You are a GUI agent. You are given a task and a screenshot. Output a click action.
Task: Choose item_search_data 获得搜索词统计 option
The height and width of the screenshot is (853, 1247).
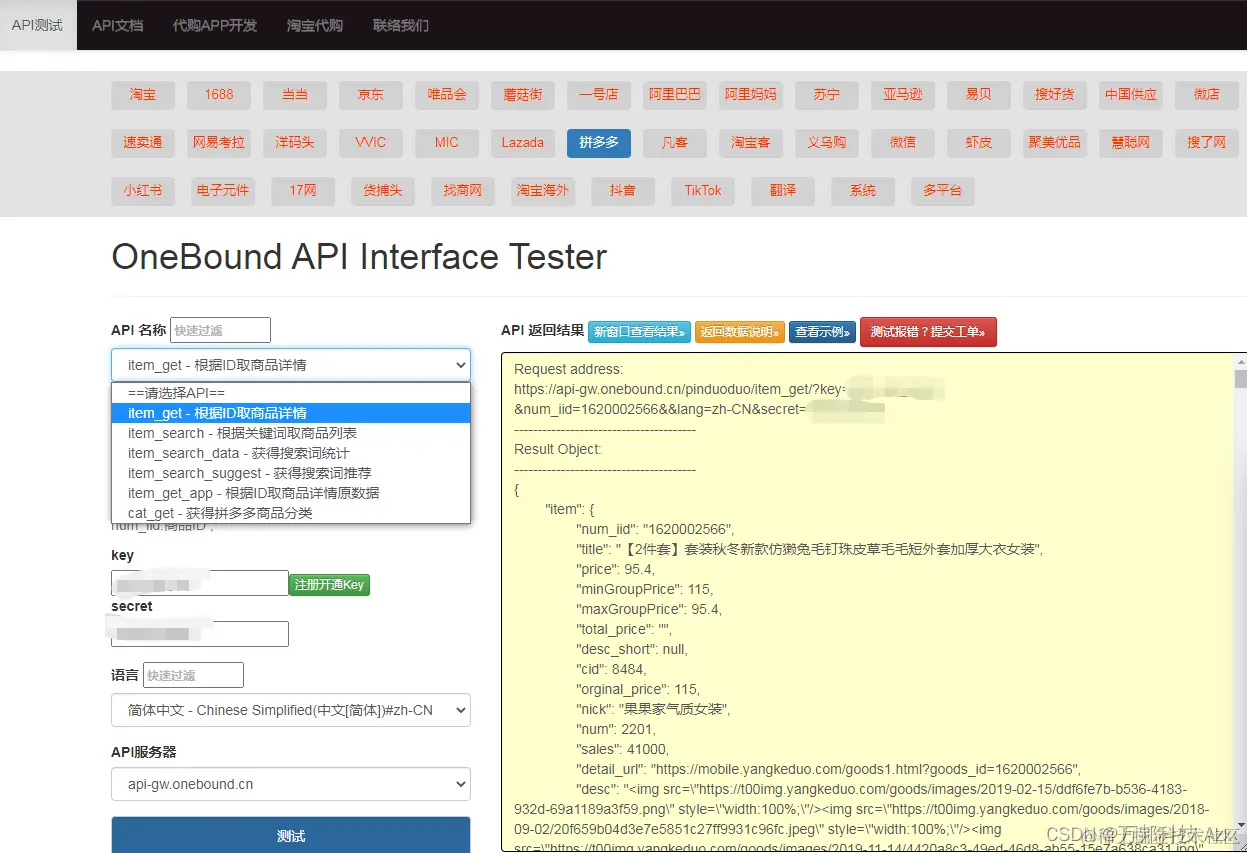pos(291,453)
